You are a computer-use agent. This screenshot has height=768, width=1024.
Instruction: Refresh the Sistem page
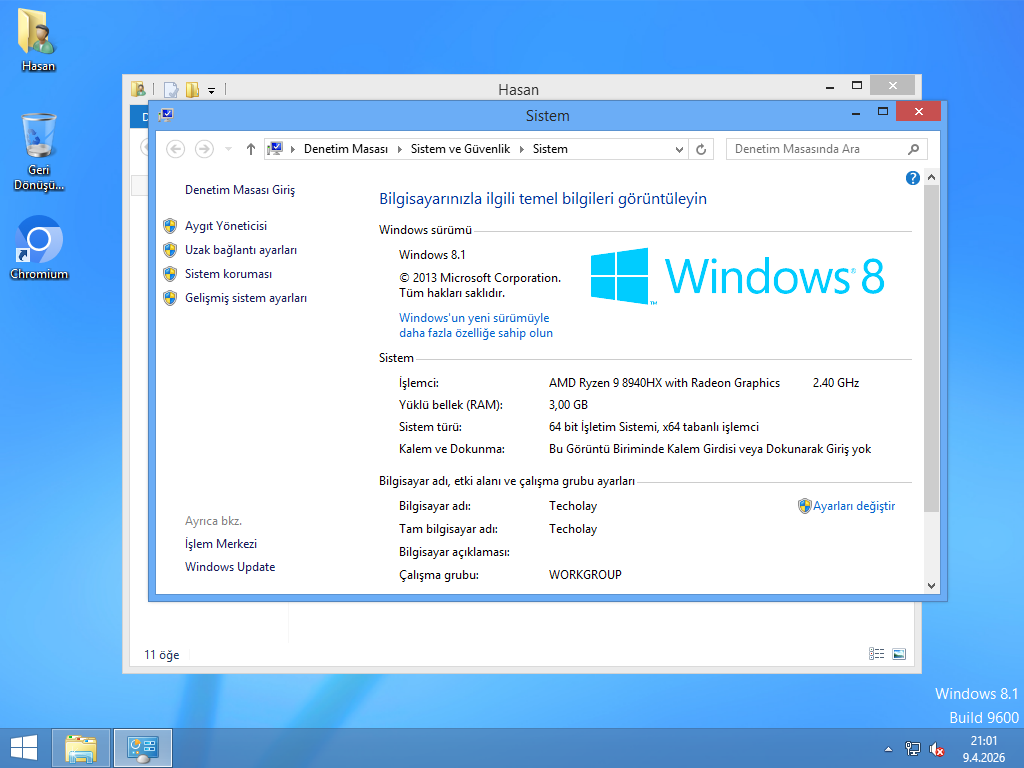[x=701, y=150]
